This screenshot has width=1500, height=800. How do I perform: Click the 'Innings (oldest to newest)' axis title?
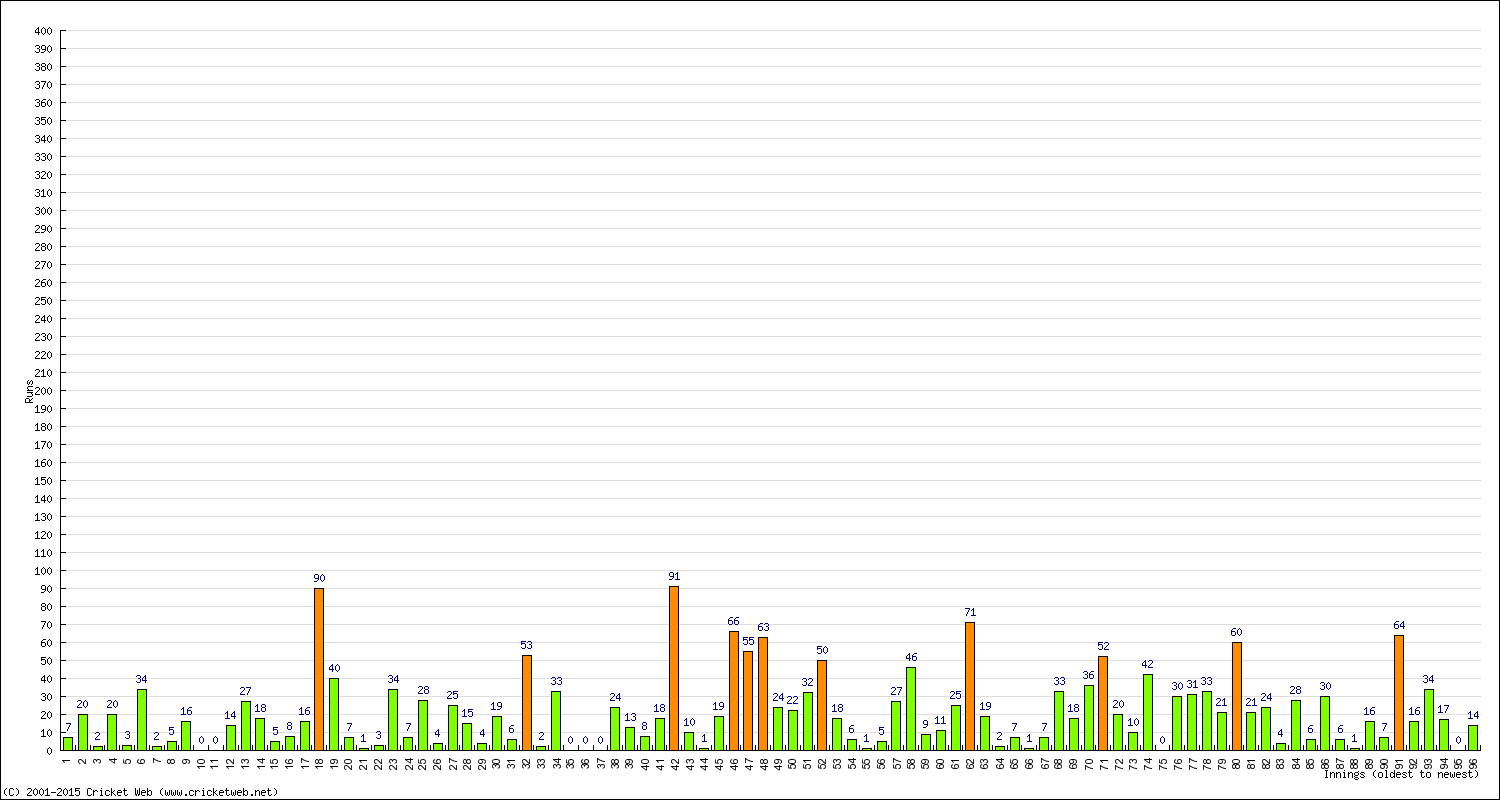1401,774
